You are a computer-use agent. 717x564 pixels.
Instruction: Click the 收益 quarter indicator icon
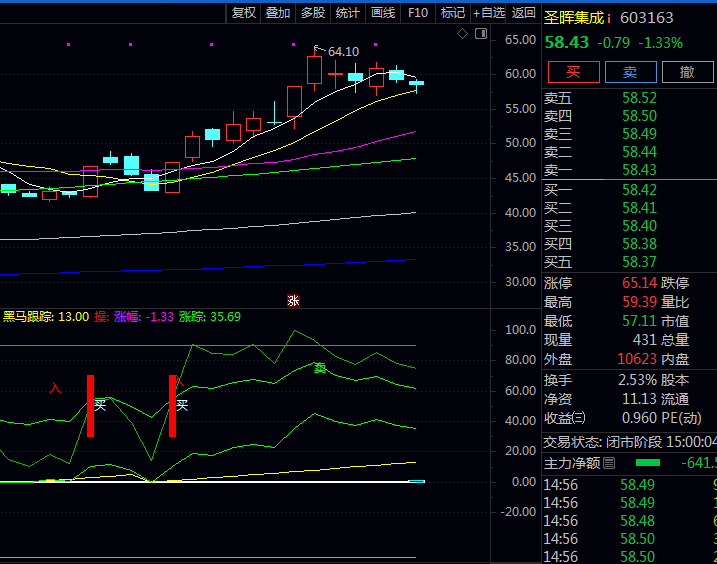(x=579, y=418)
